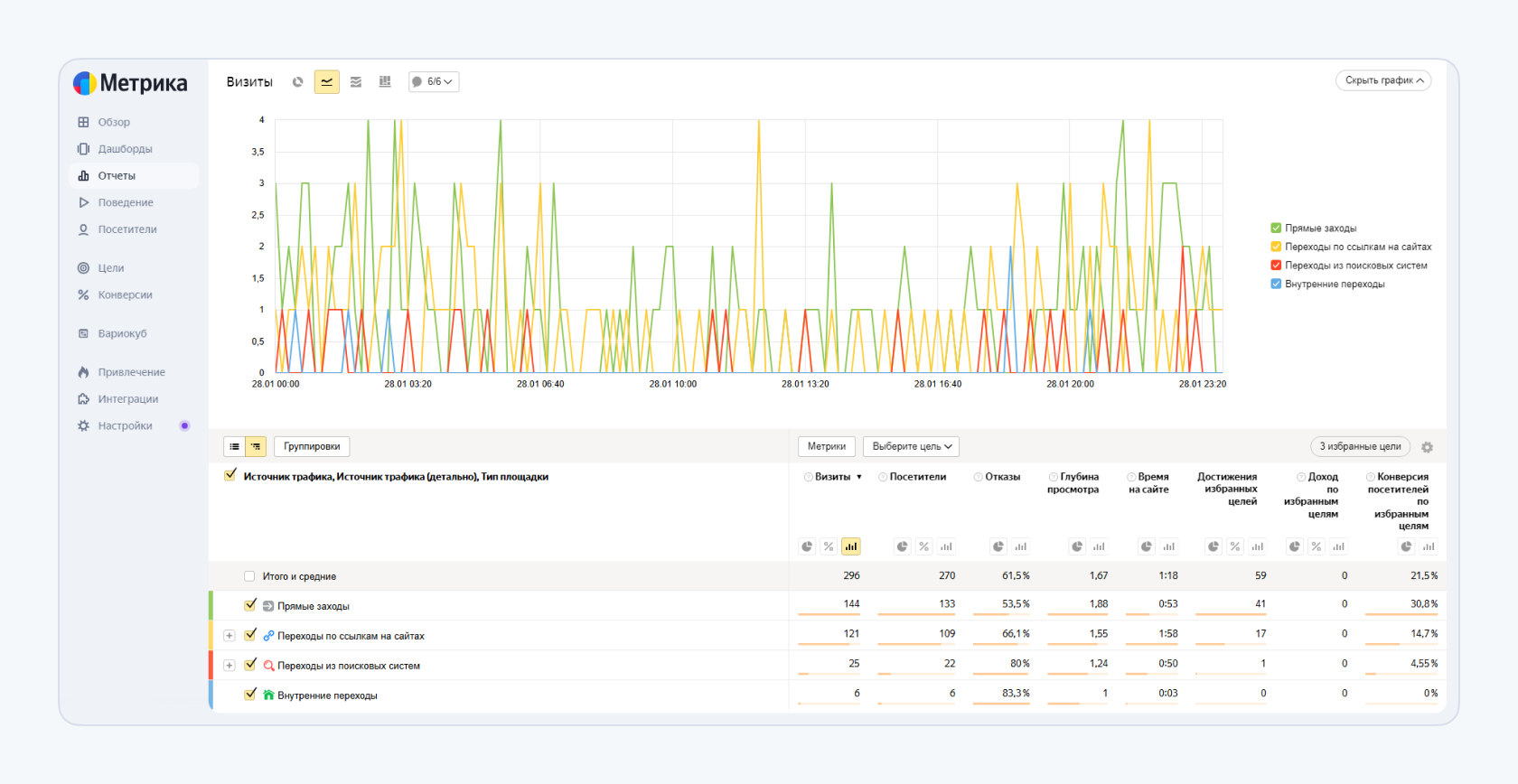The width and height of the screenshot is (1518, 784).
Task: Click red color bar of Переходы из поисковых систем row
Action: pyautogui.click(x=211, y=665)
